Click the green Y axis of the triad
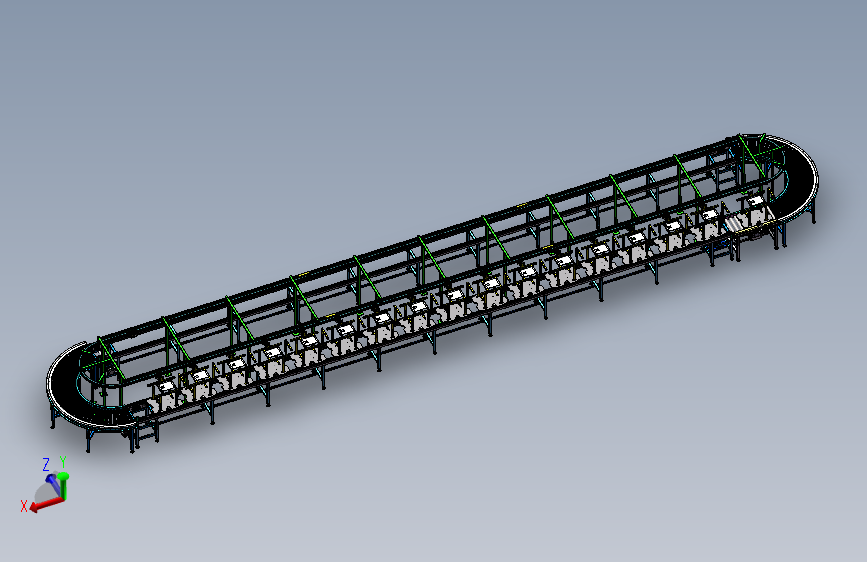Screen dimensions: 867x562 click(64, 486)
